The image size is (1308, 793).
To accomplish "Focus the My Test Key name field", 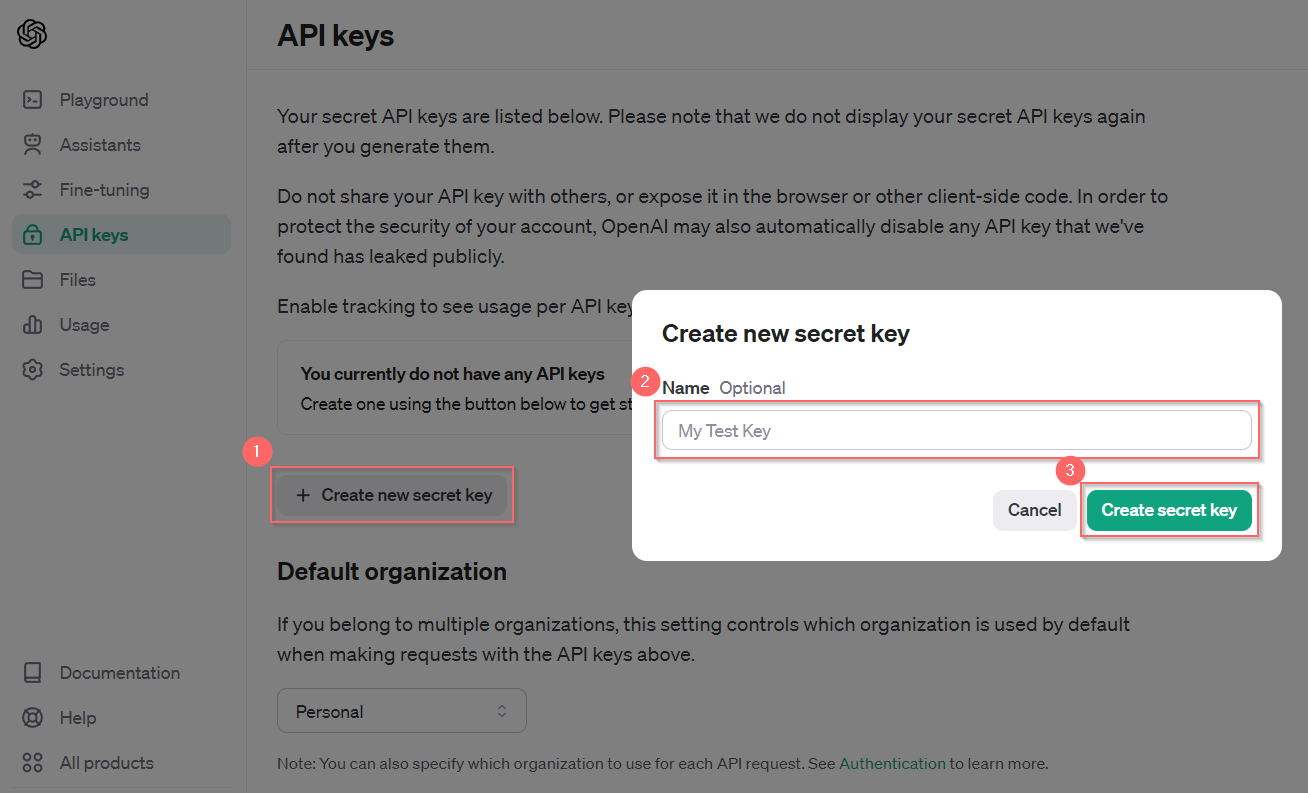I will [x=957, y=431].
